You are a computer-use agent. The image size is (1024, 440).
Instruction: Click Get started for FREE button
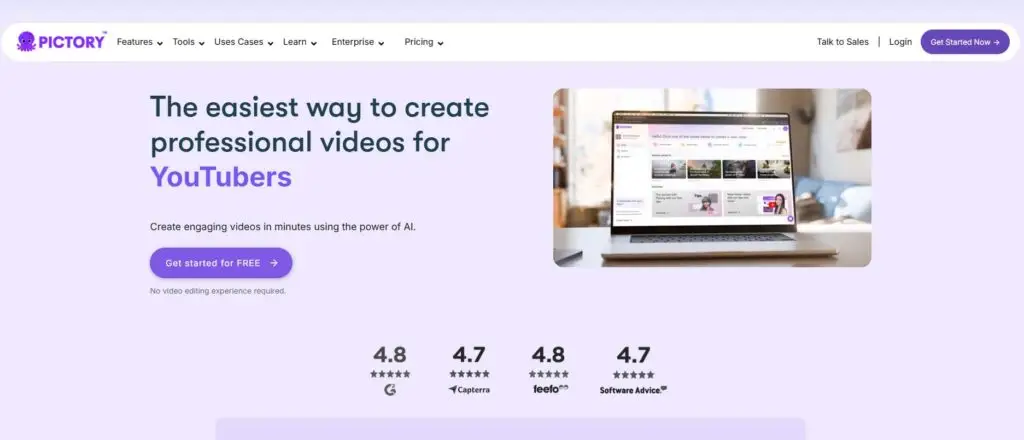pos(220,263)
